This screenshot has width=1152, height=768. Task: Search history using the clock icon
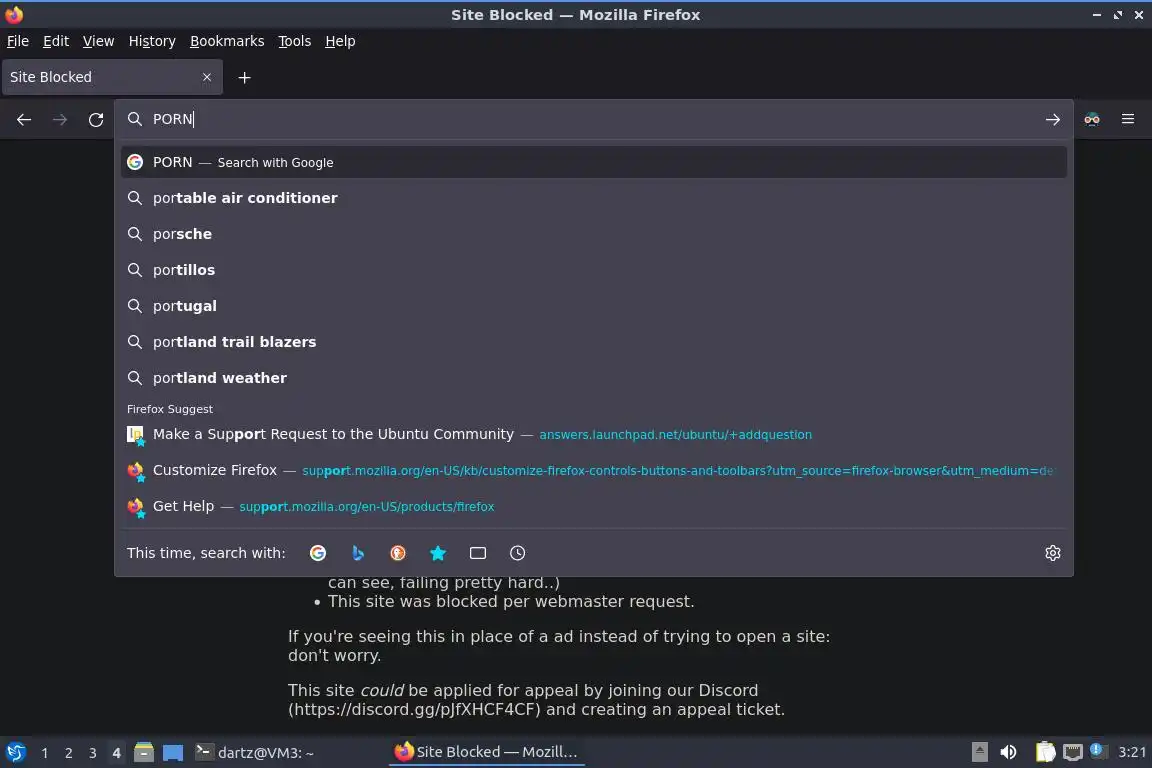[517, 553]
